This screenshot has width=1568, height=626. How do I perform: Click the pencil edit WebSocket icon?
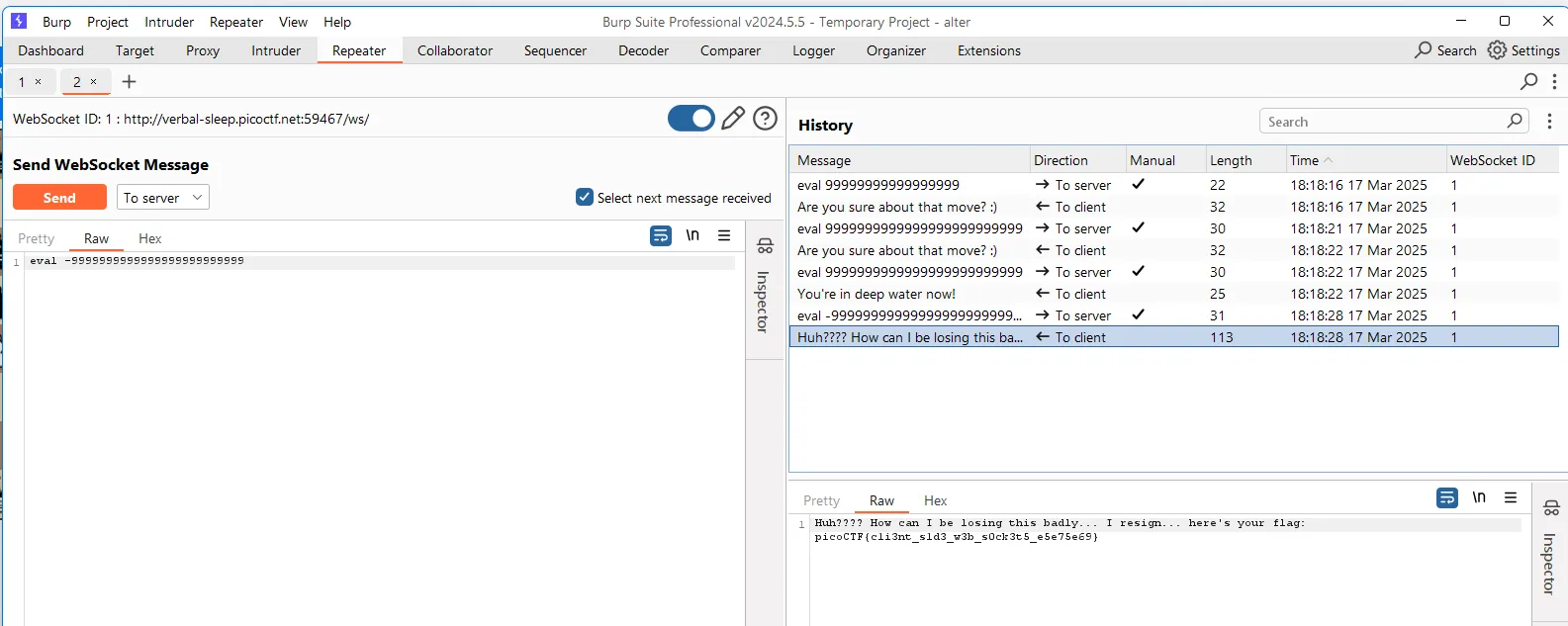(x=733, y=119)
